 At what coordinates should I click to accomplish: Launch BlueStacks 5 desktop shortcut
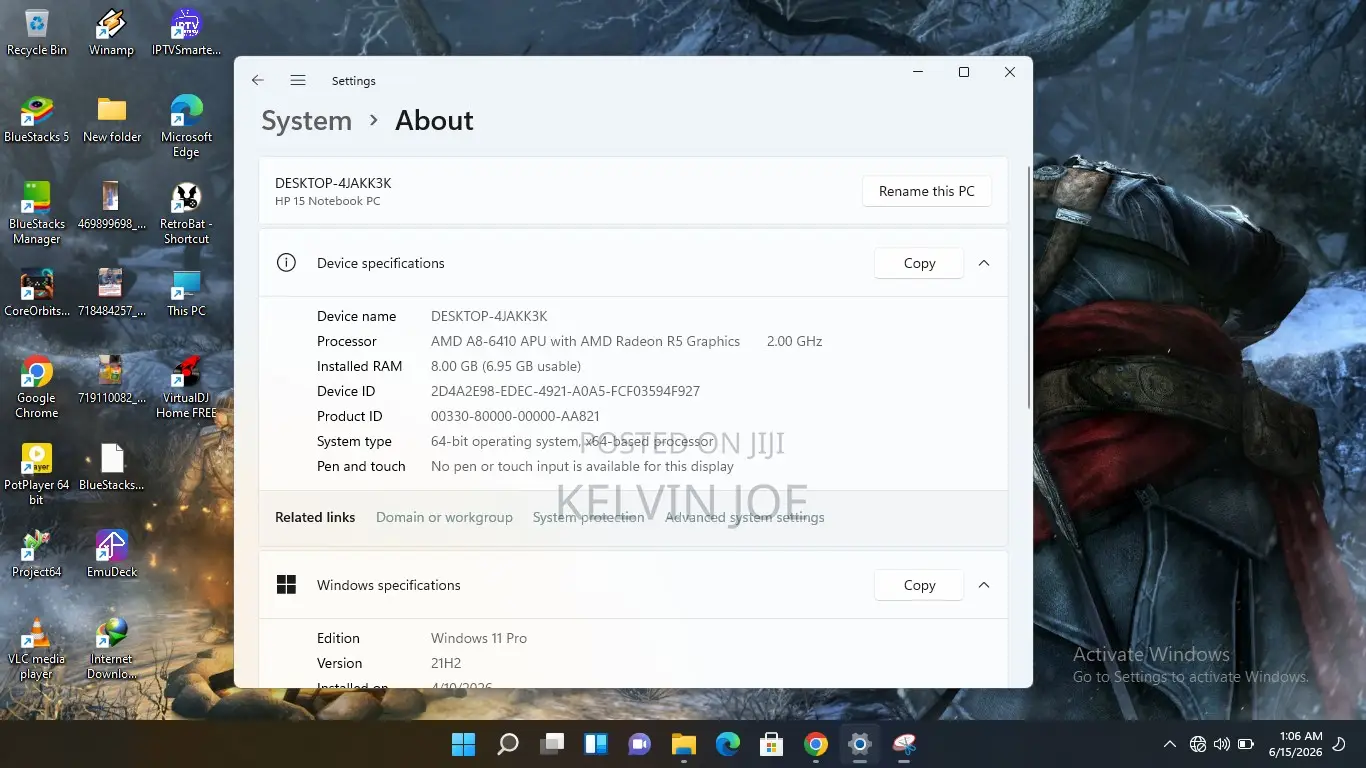click(37, 120)
